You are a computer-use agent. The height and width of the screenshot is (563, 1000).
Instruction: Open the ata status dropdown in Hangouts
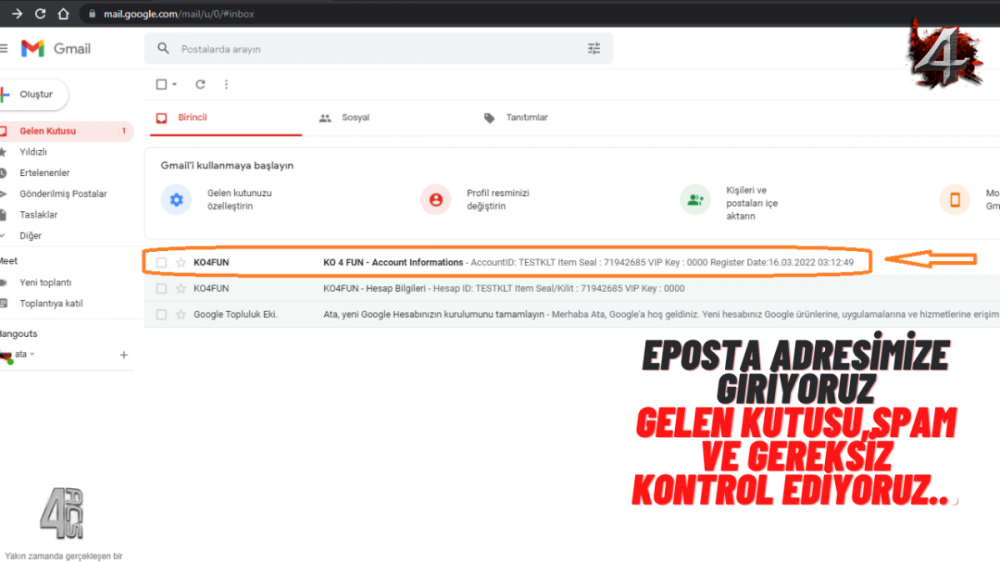(32, 354)
